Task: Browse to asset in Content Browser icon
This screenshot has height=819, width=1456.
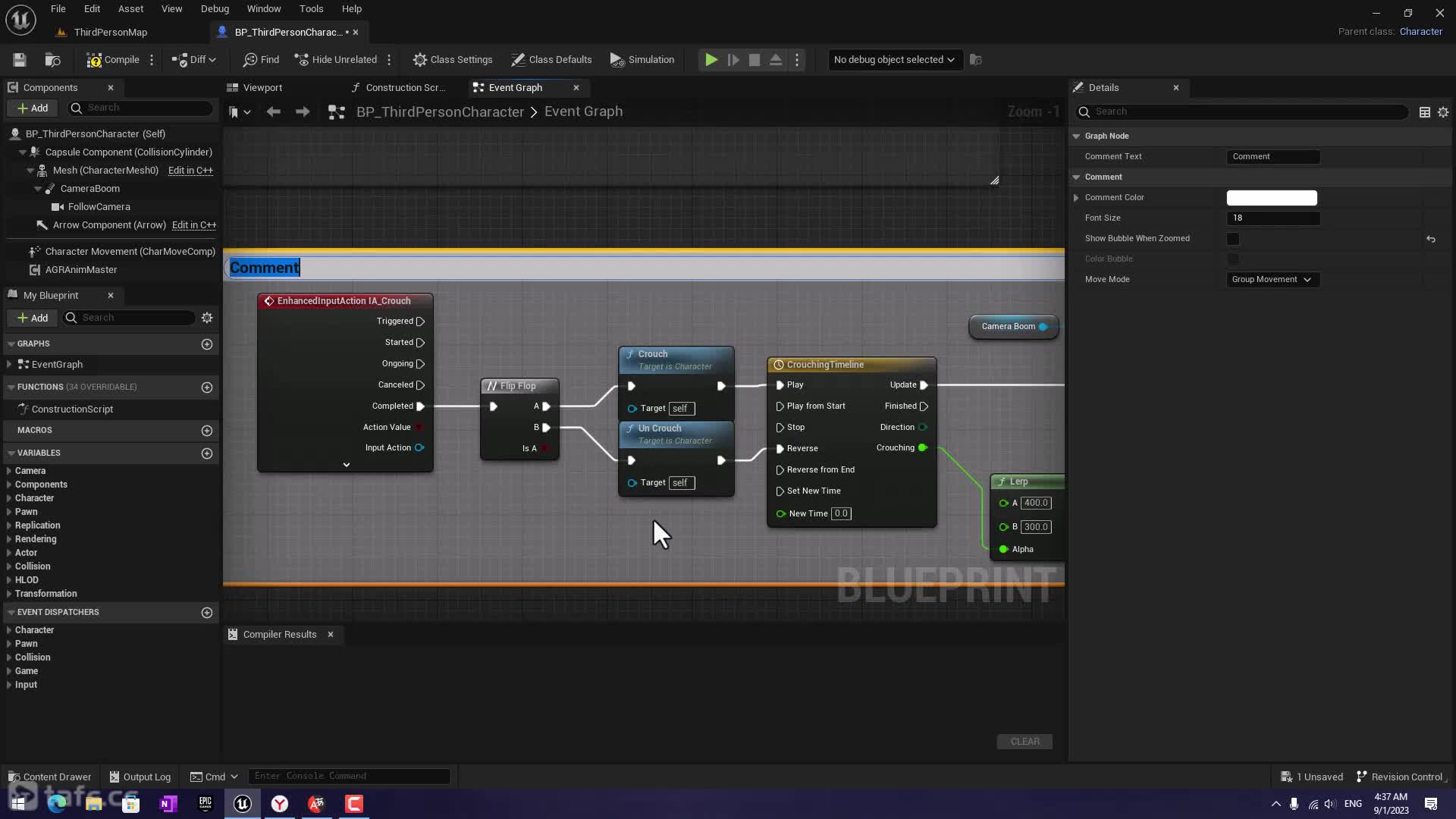Action: (x=52, y=60)
